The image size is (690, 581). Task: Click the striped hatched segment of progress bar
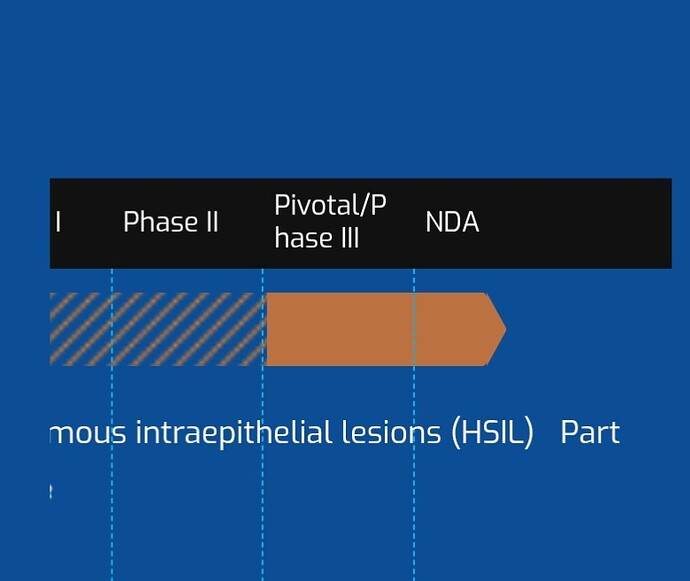(158, 329)
